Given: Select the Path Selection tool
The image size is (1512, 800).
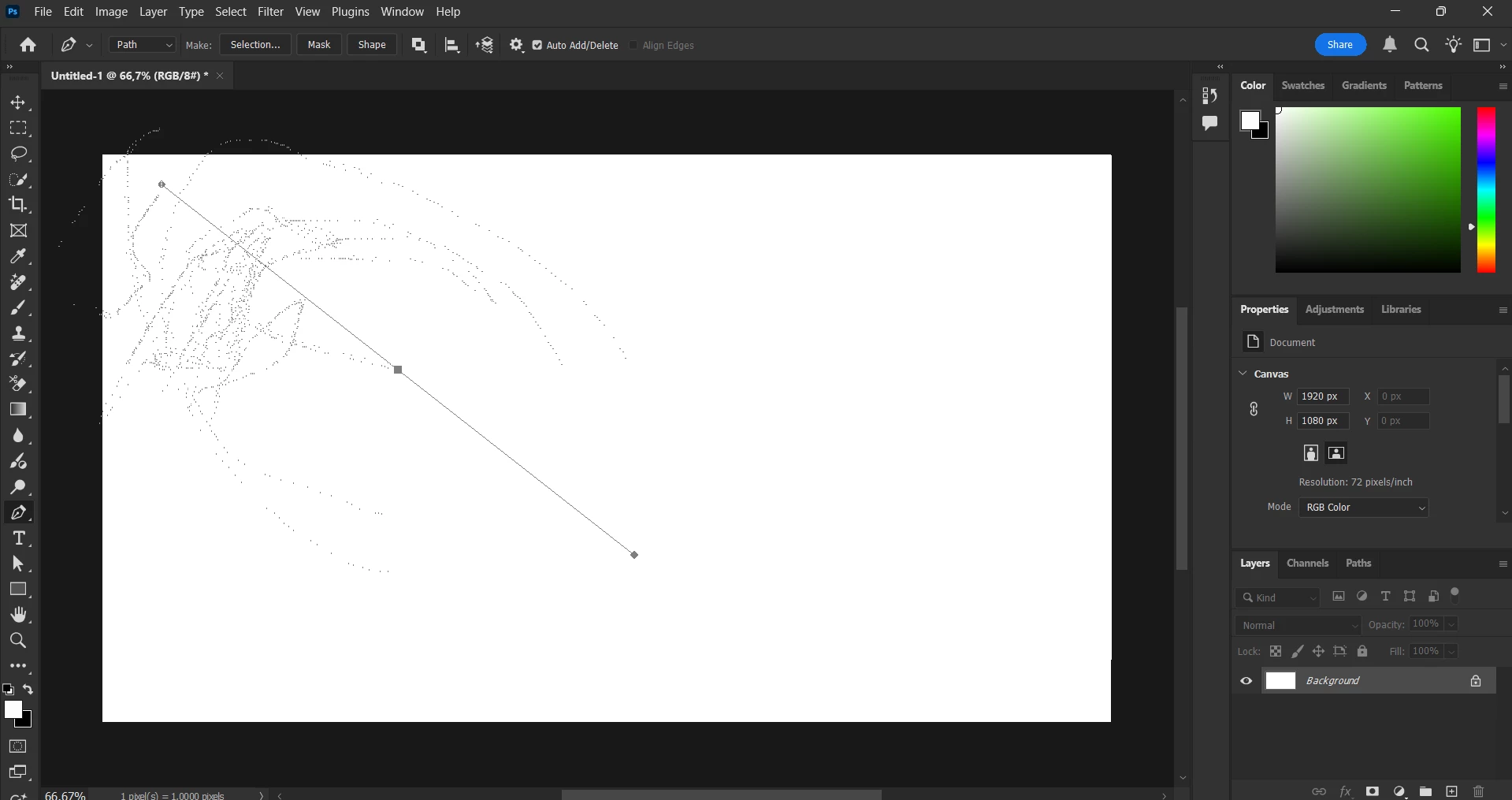Looking at the screenshot, I should [18, 564].
